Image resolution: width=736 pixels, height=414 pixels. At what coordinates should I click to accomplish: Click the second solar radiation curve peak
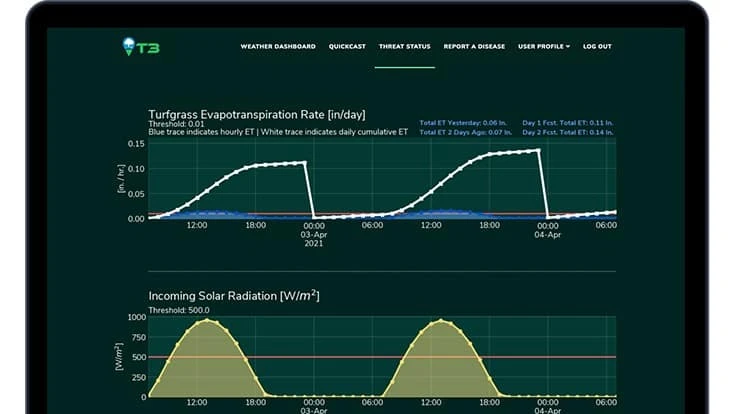click(440, 321)
